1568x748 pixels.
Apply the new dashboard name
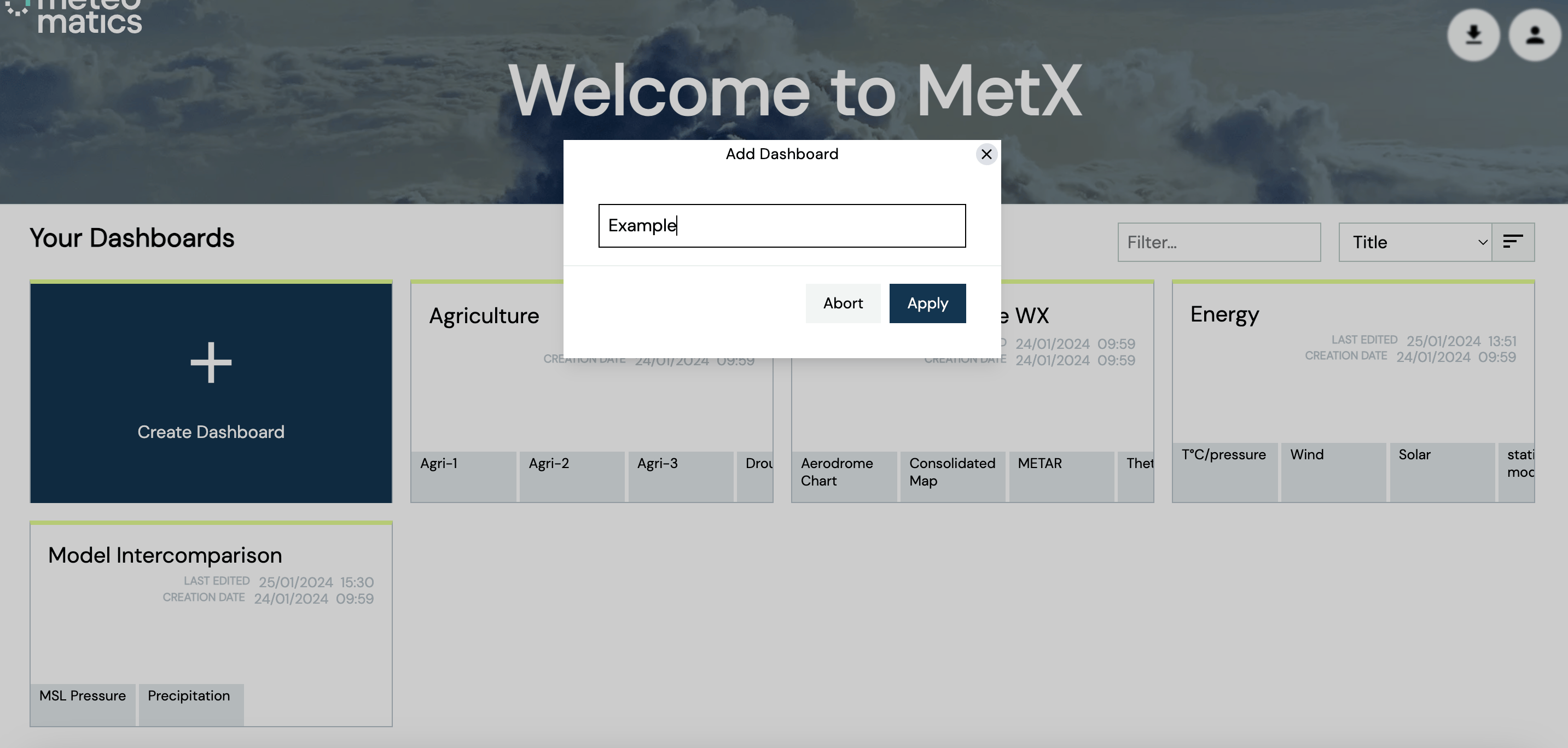[927, 303]
